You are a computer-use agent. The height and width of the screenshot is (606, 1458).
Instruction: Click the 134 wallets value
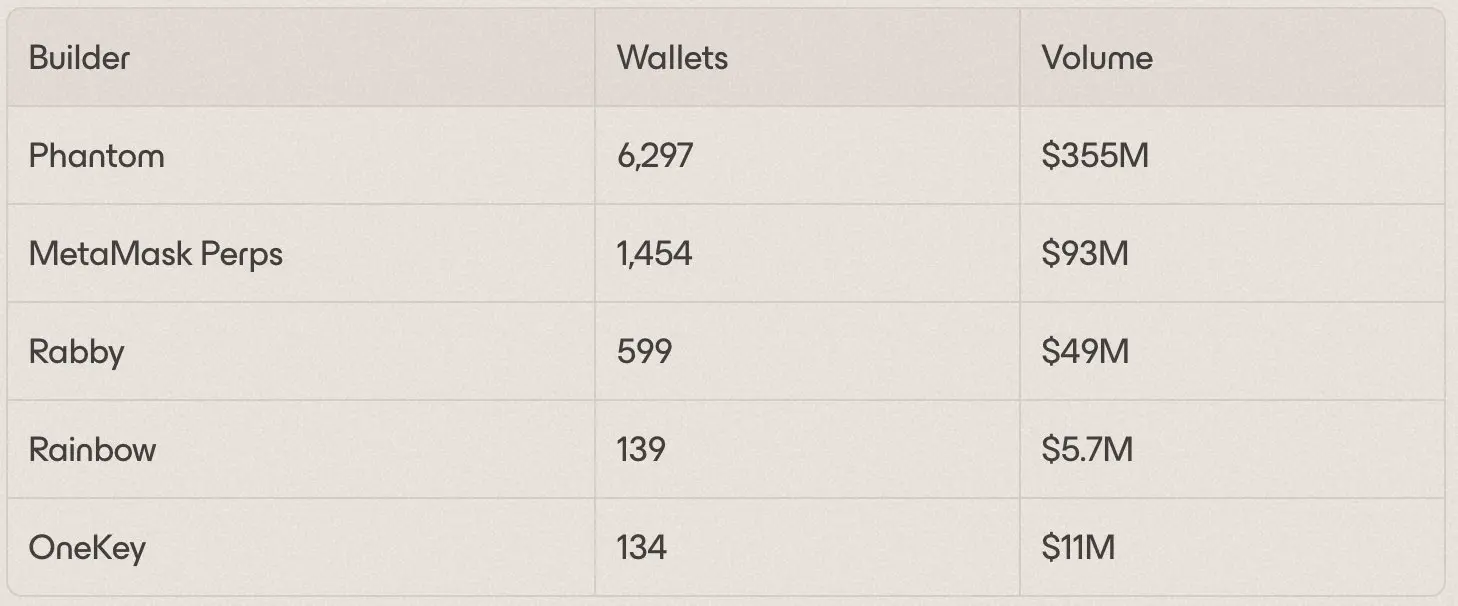[642, 548]
